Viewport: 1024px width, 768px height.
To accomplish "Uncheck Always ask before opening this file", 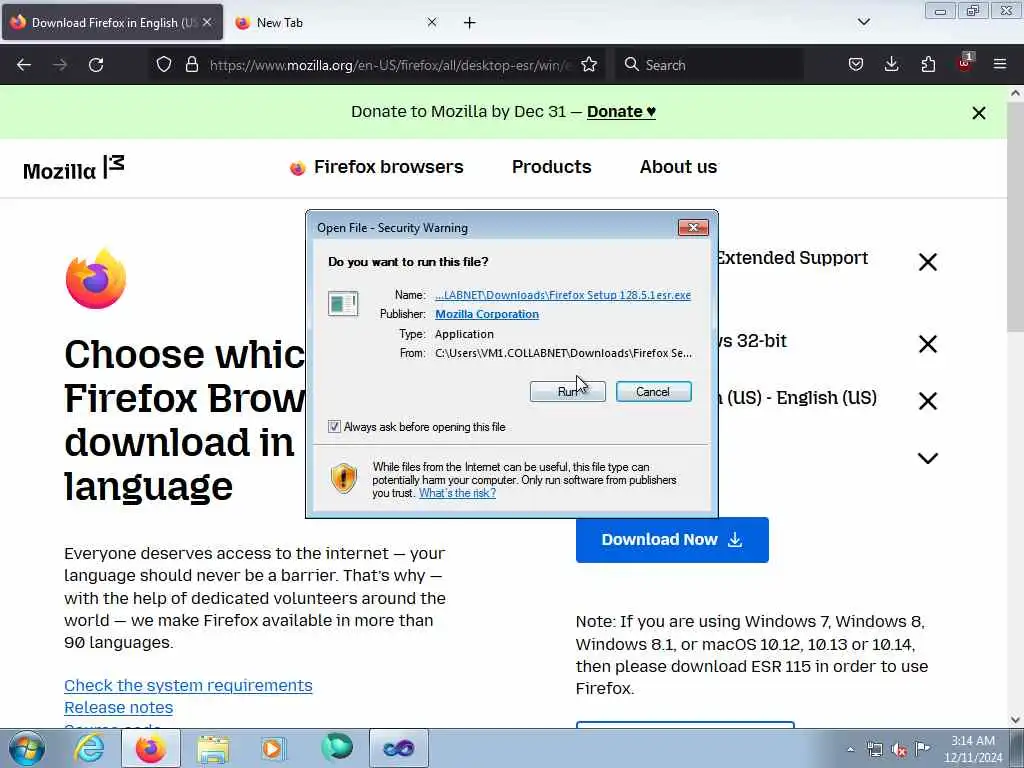I will point(334,427).
